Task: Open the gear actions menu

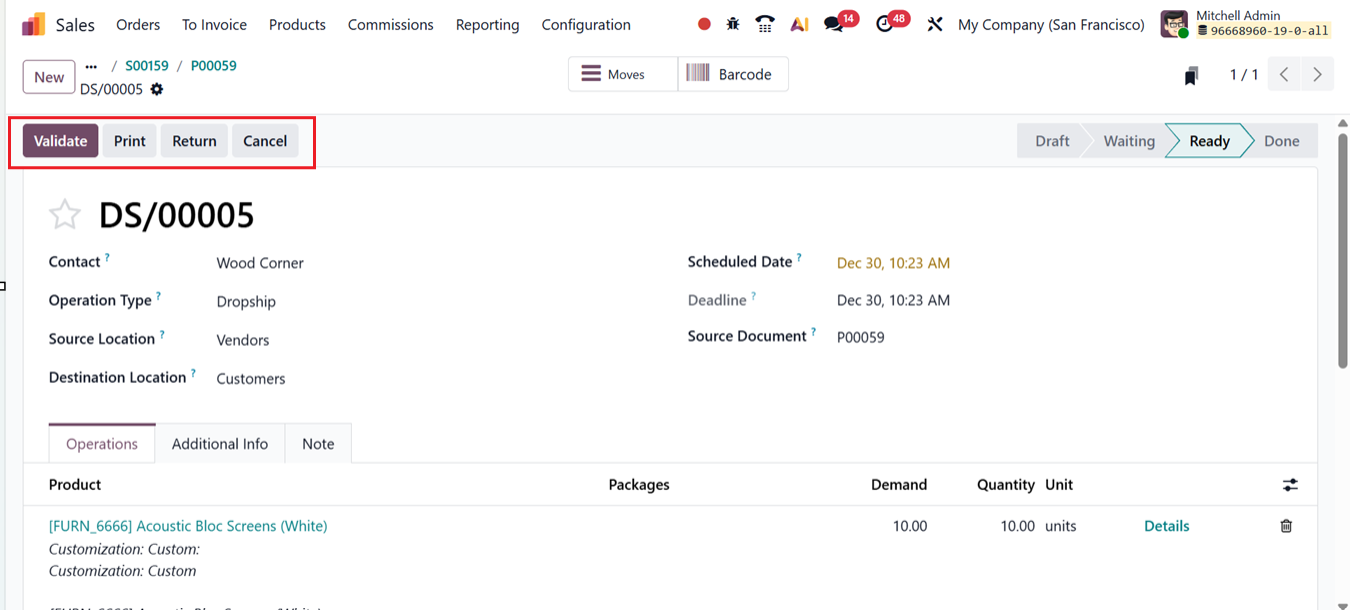Action: pos(157,89)
